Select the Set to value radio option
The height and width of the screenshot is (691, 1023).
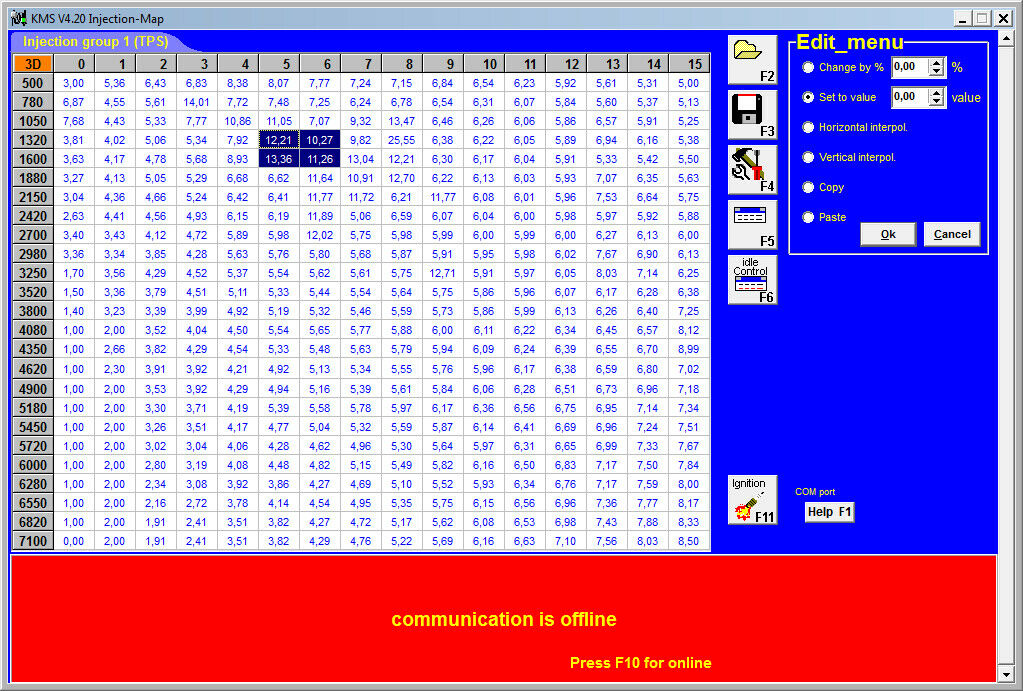[808, 97]
